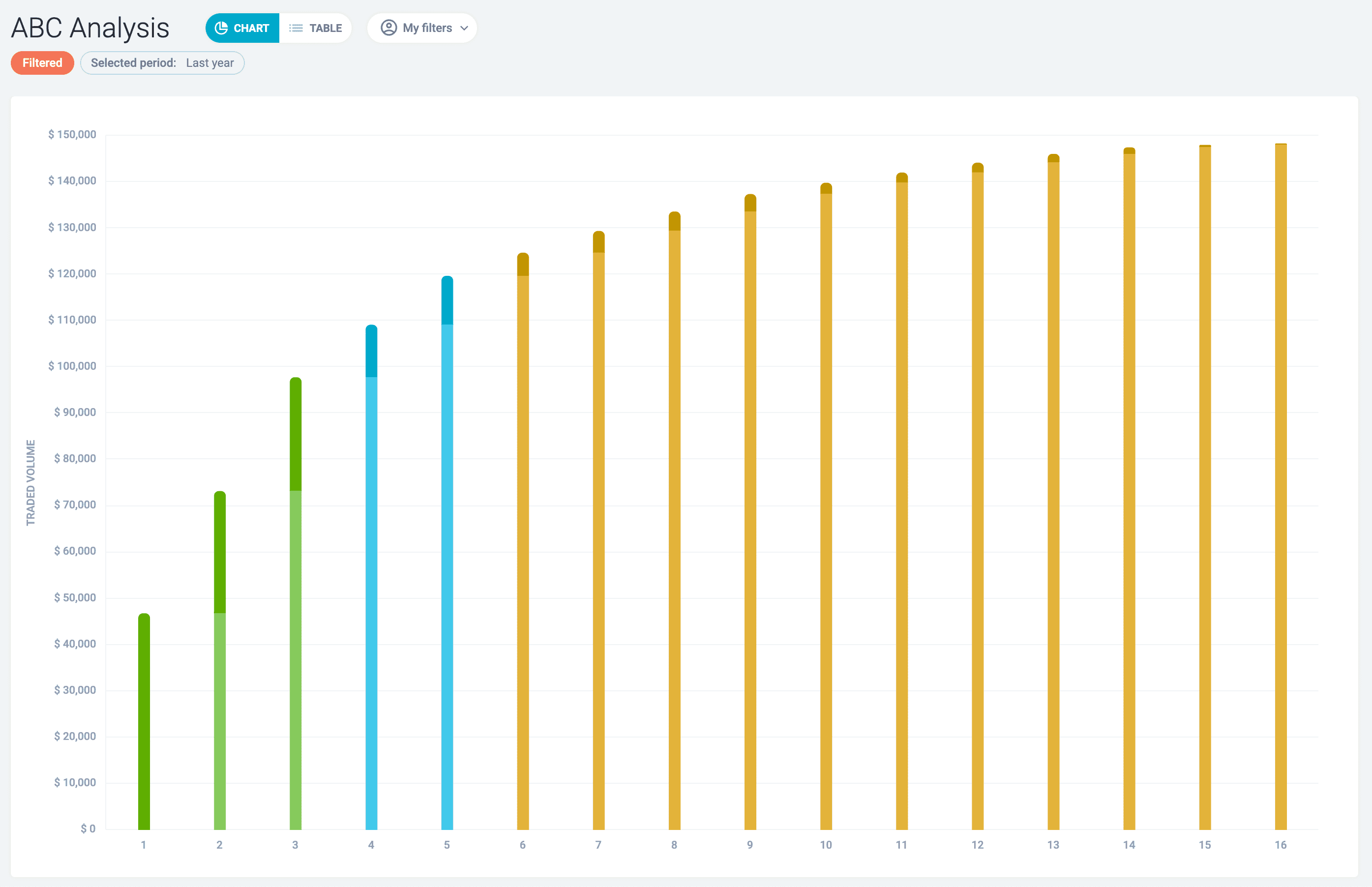Click the user profile icon in My filters

(389, 28)
